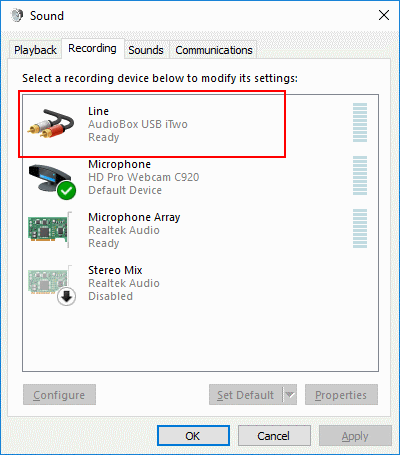Click the Line device level meter

tap(360, 122)
